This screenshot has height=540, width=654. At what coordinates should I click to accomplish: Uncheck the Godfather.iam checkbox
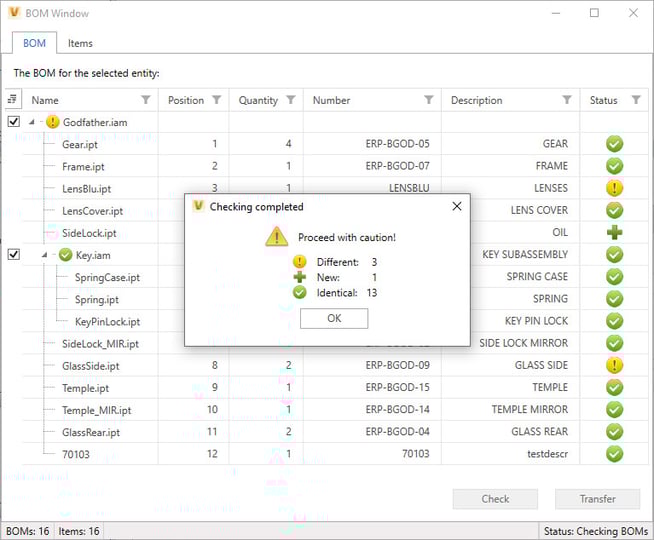pos(13,122)
